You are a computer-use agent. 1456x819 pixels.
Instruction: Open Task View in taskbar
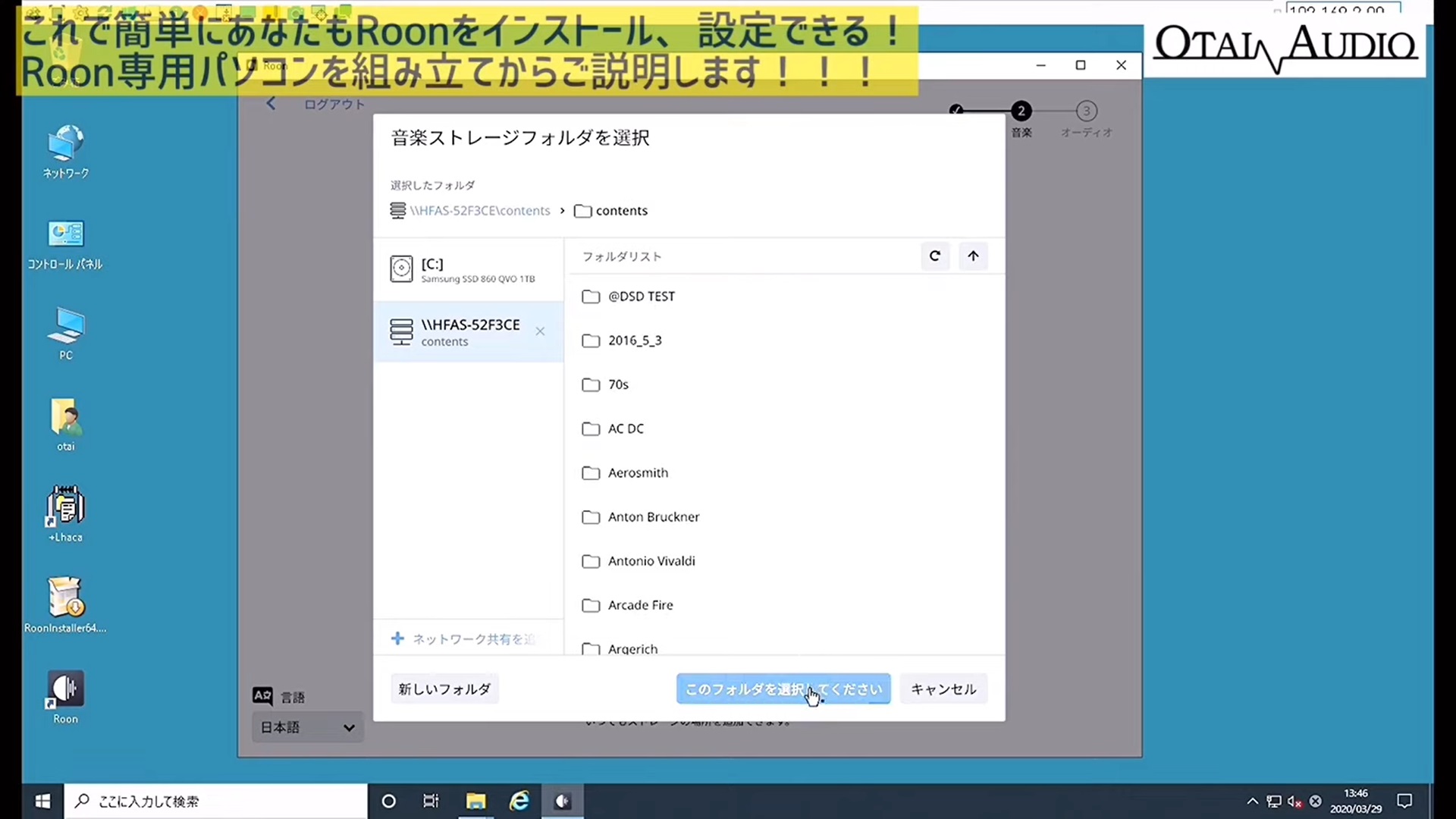[x=431, y=802]
